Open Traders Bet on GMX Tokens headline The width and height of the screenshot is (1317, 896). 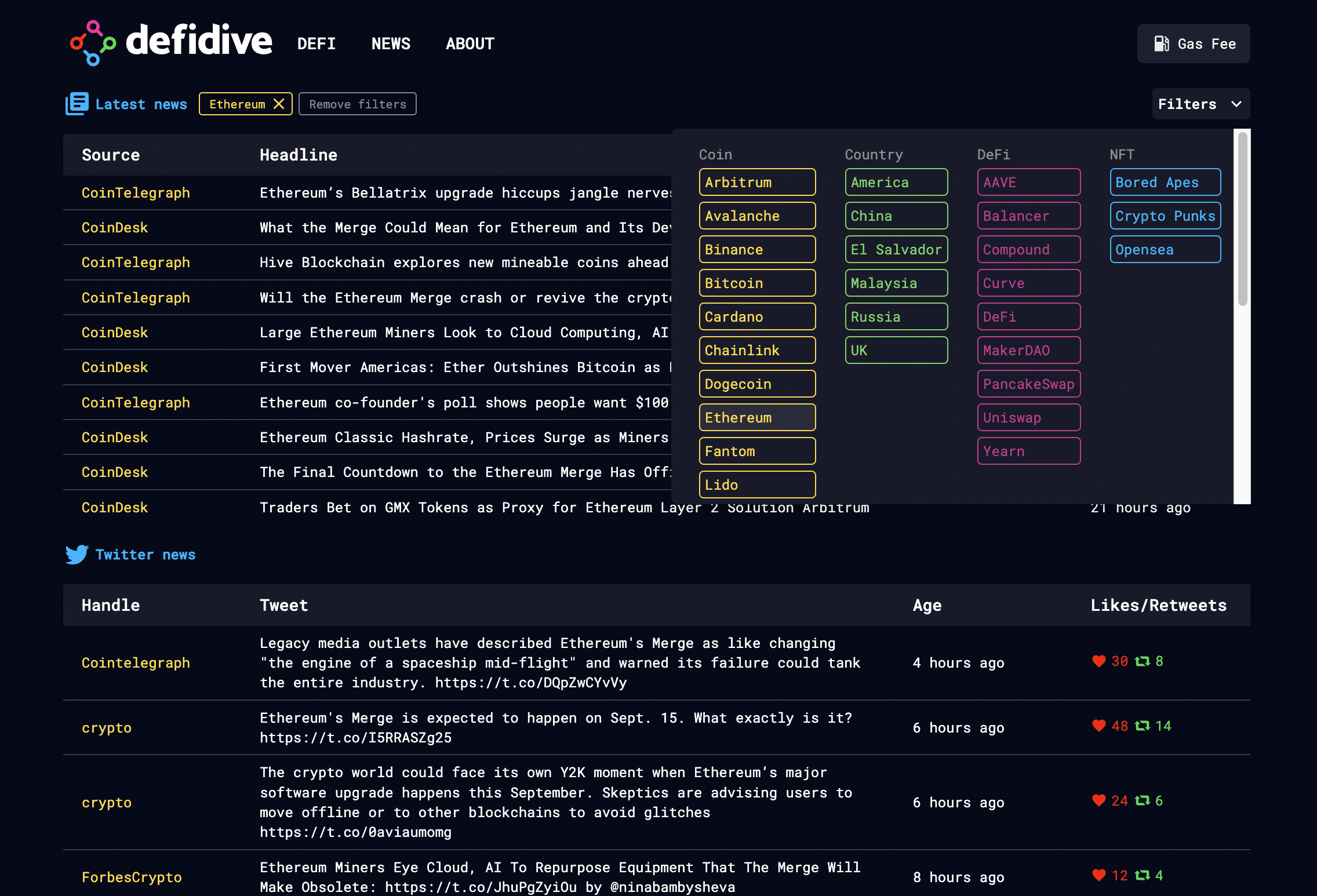point(564,508)
